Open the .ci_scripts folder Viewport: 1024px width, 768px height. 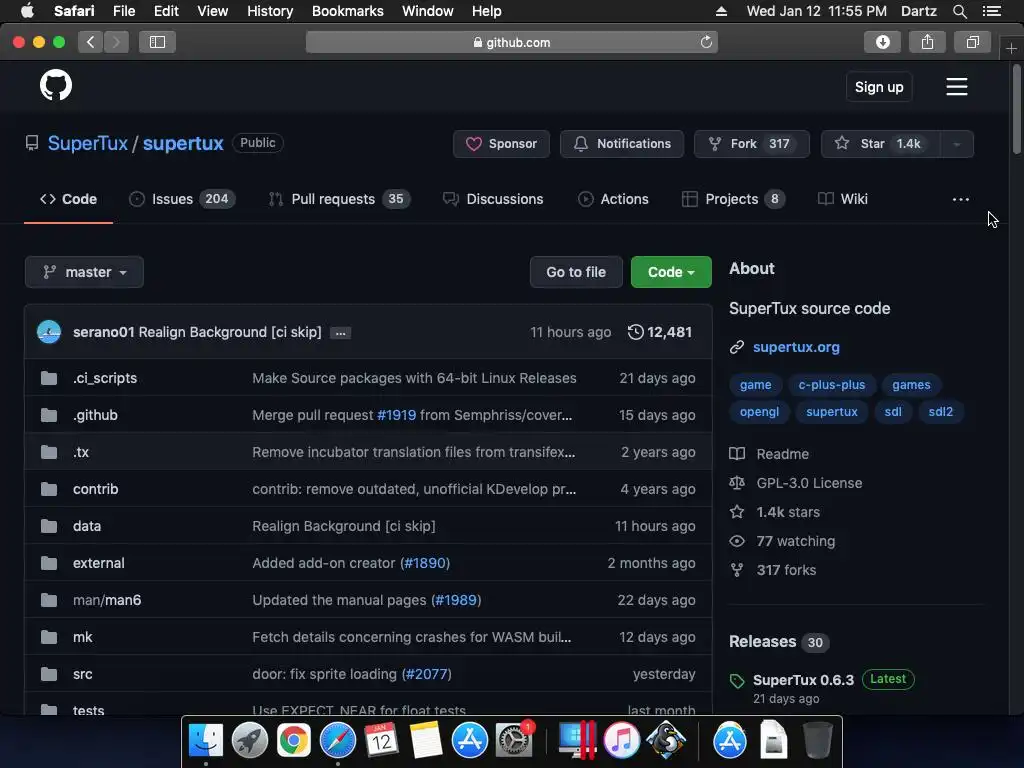(x=105, y=378)
